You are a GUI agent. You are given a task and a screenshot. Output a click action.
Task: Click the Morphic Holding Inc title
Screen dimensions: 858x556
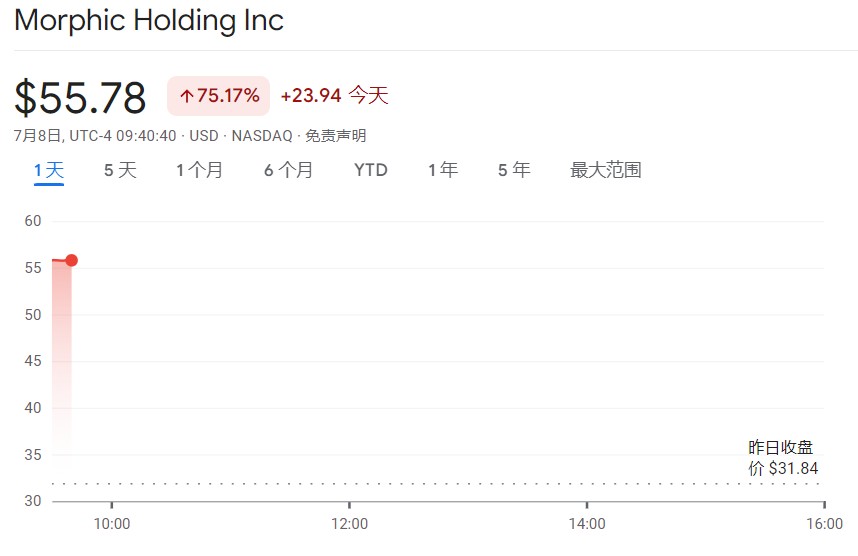click(x=149, y=20)
